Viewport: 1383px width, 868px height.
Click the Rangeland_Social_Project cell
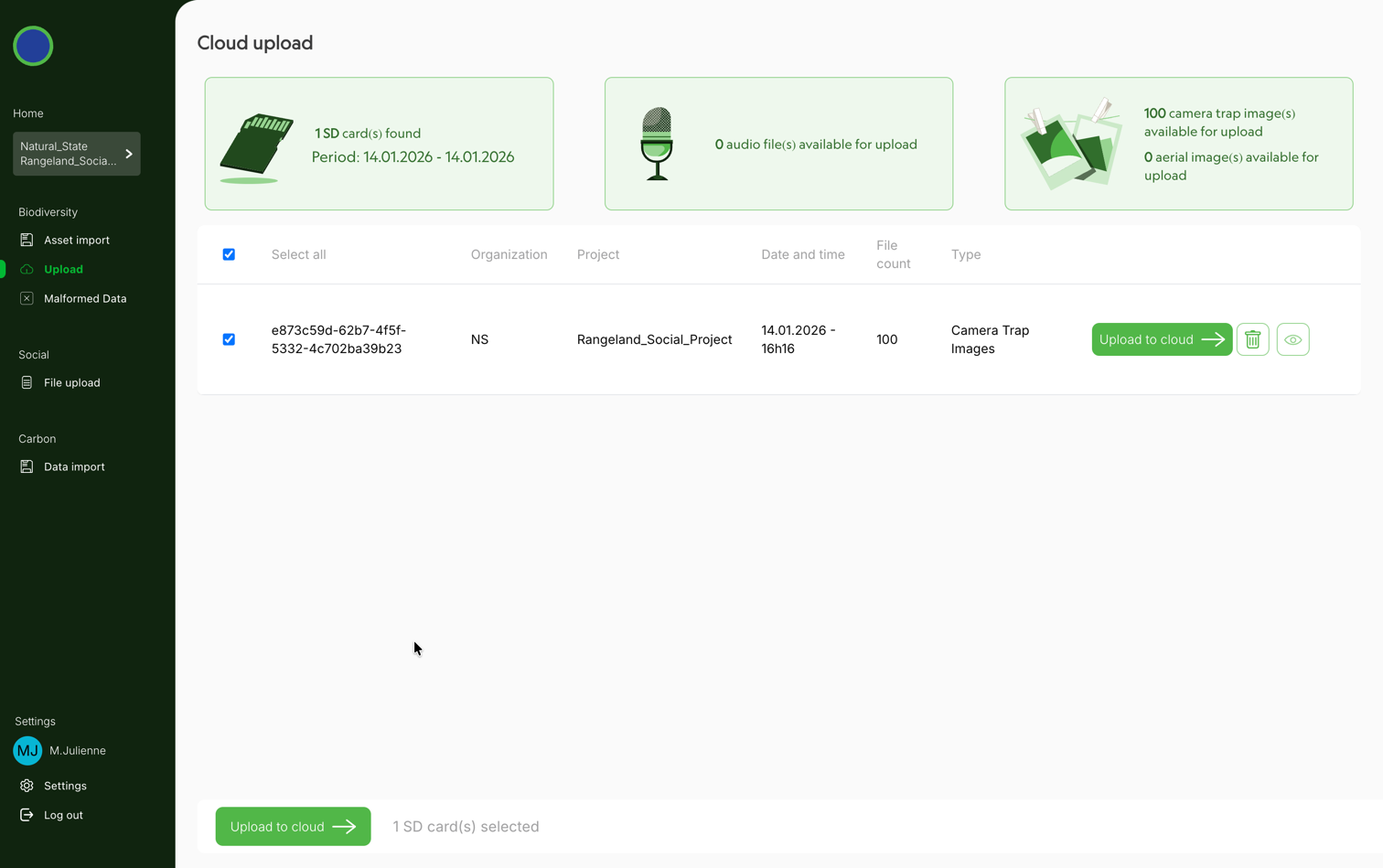655,339
